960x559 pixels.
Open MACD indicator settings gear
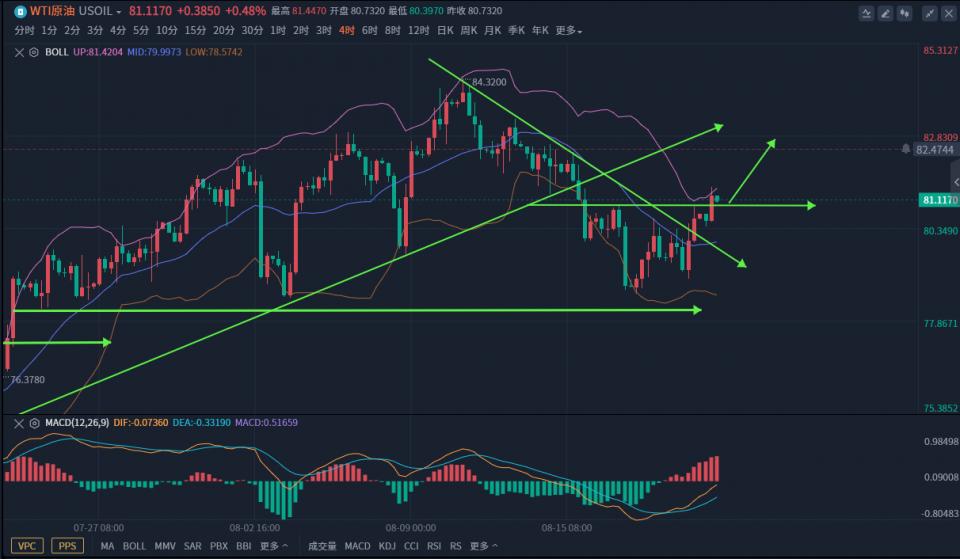(x=34, y=423)
